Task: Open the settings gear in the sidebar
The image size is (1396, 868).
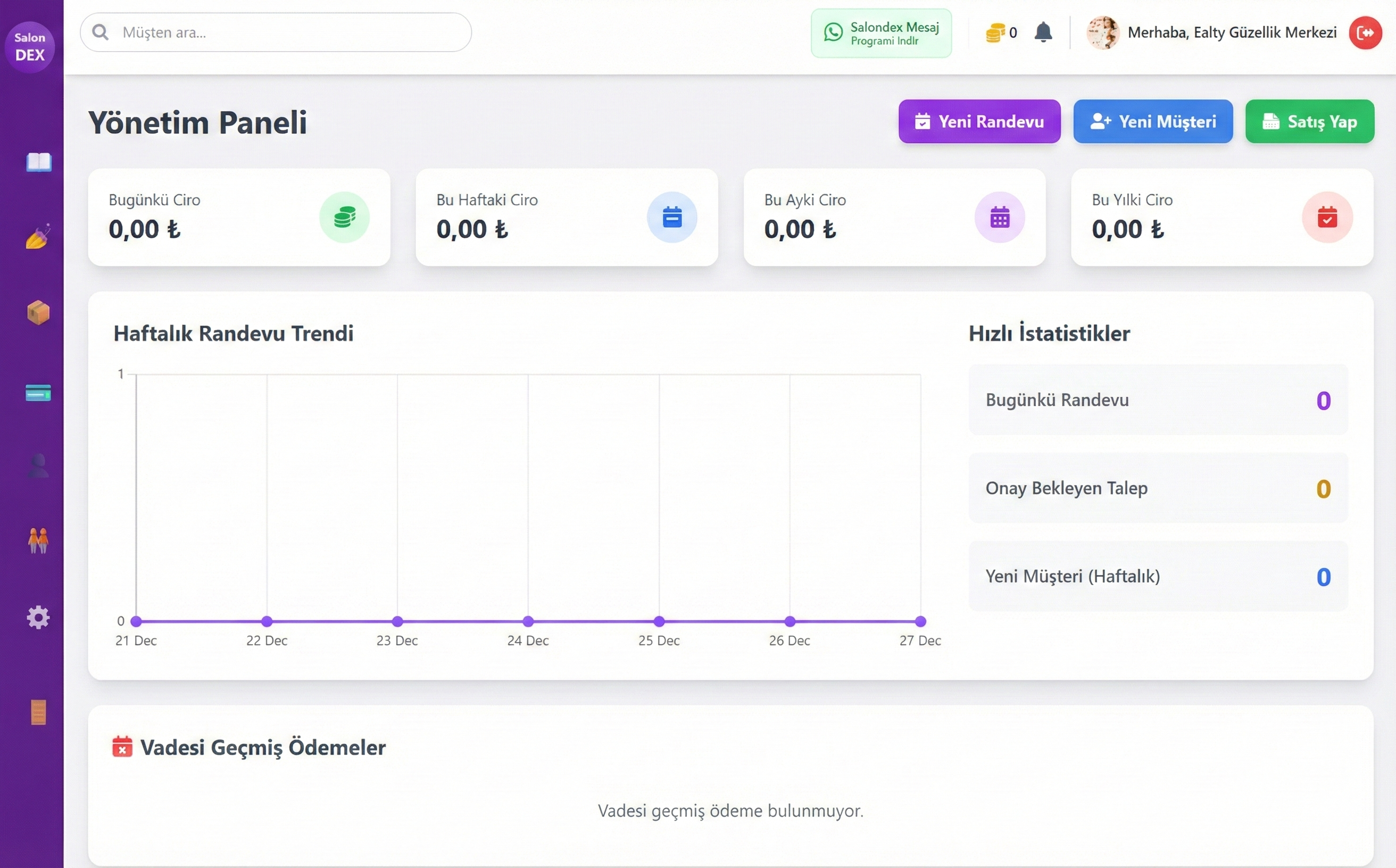Action: pyautogui.click(x=38, y=617)
